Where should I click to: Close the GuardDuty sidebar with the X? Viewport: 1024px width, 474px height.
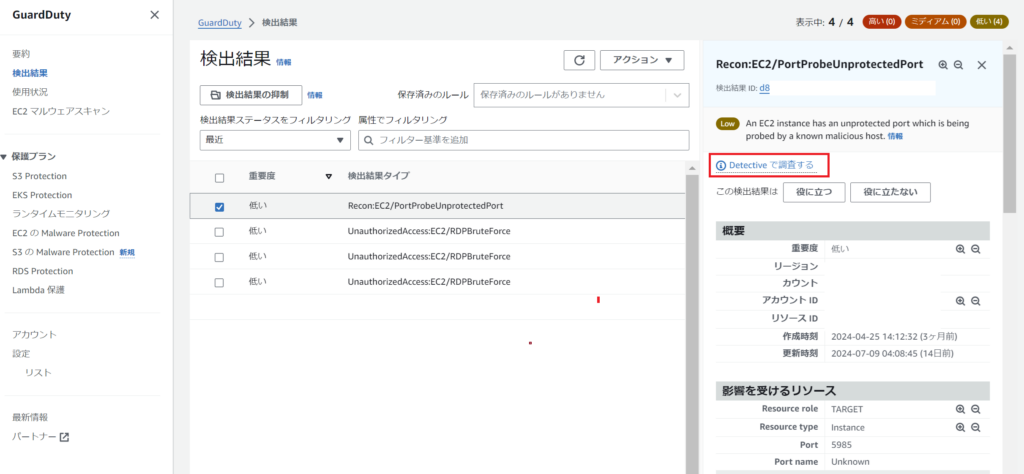[x=154, y=14]
